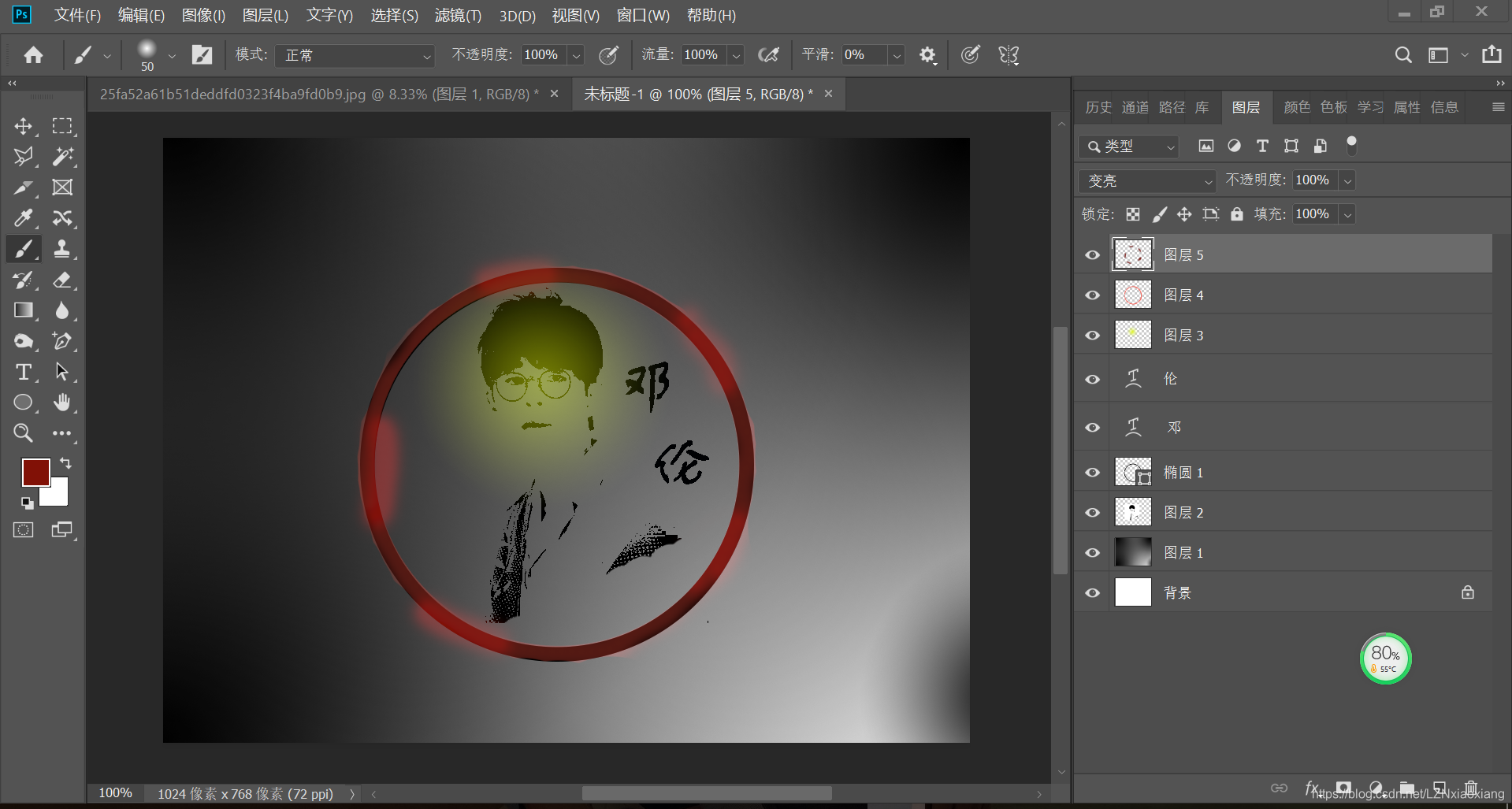The height and width of the screenshot is (809, 1512).
Task: Open the layer blend mode dropdown showing 变亮
Action: click(x=1146, y=180)
